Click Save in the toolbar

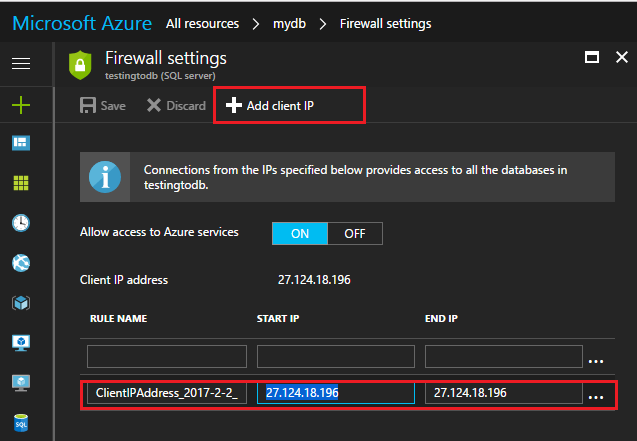(x=103, y=106)
